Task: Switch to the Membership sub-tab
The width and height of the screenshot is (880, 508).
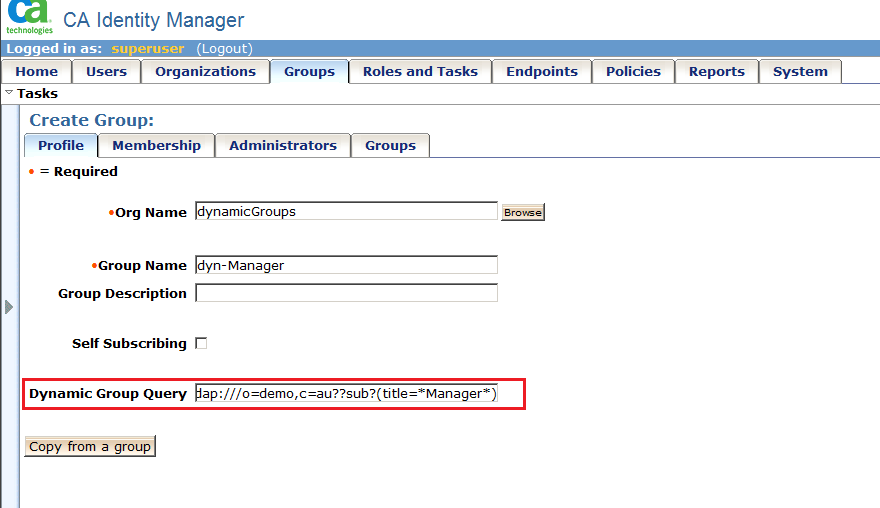Action: (156, 145)
